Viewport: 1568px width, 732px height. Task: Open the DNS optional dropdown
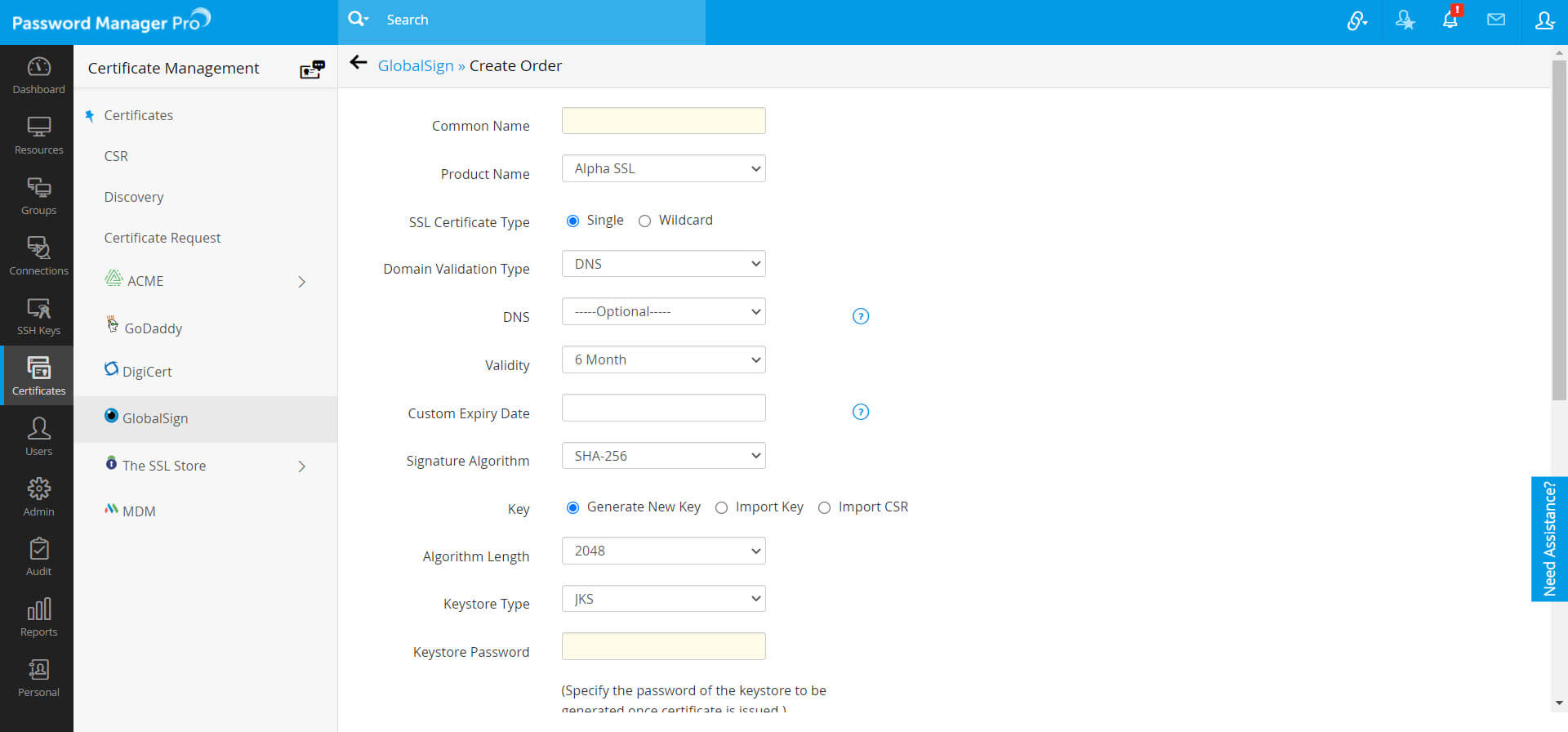(x=663, y=311)
